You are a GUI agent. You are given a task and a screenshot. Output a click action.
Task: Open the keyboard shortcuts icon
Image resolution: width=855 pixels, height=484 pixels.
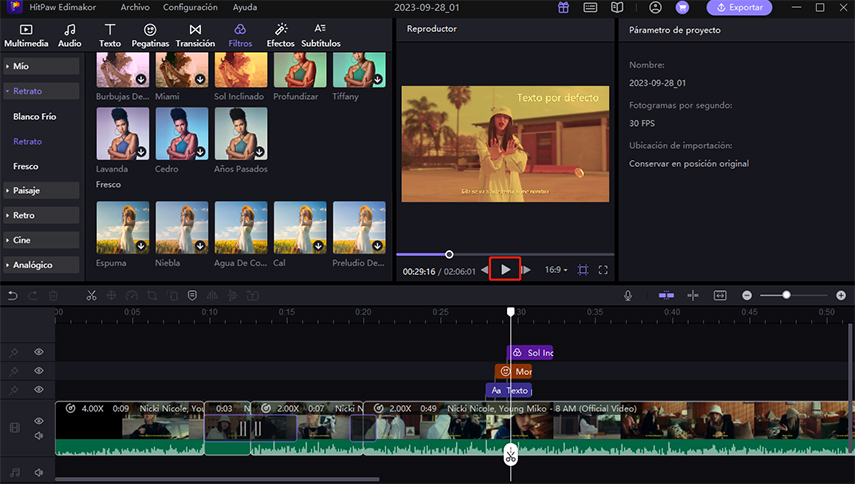(x=590, y=8)
